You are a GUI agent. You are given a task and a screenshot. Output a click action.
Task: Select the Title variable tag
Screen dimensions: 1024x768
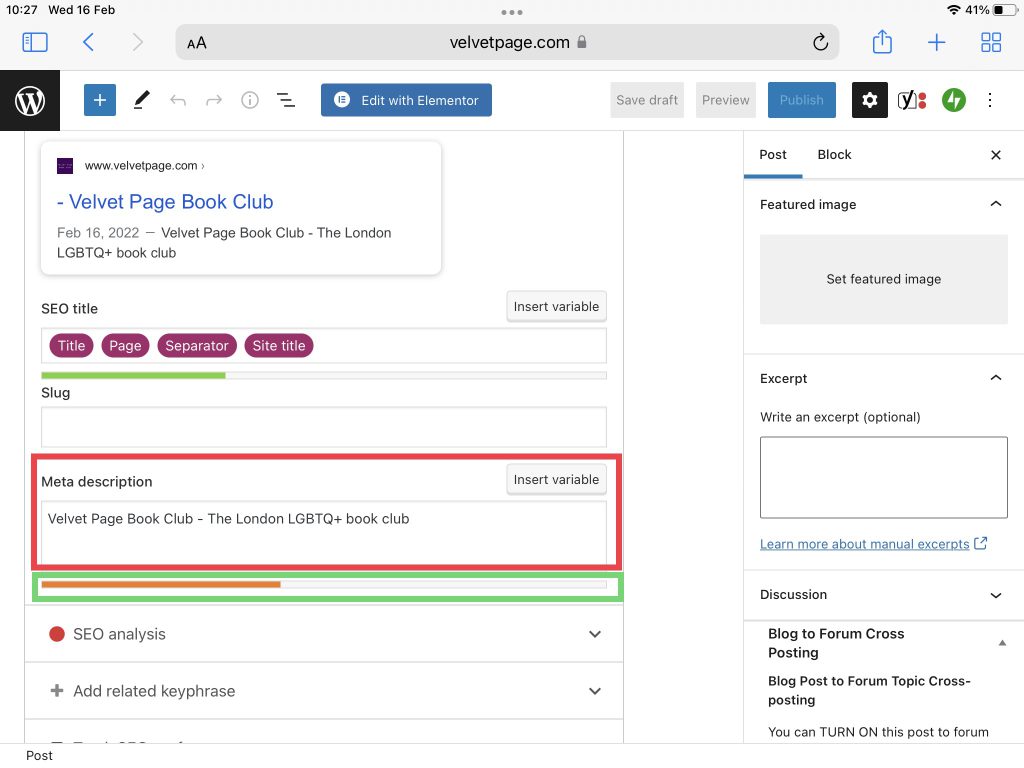pos(71,345)
